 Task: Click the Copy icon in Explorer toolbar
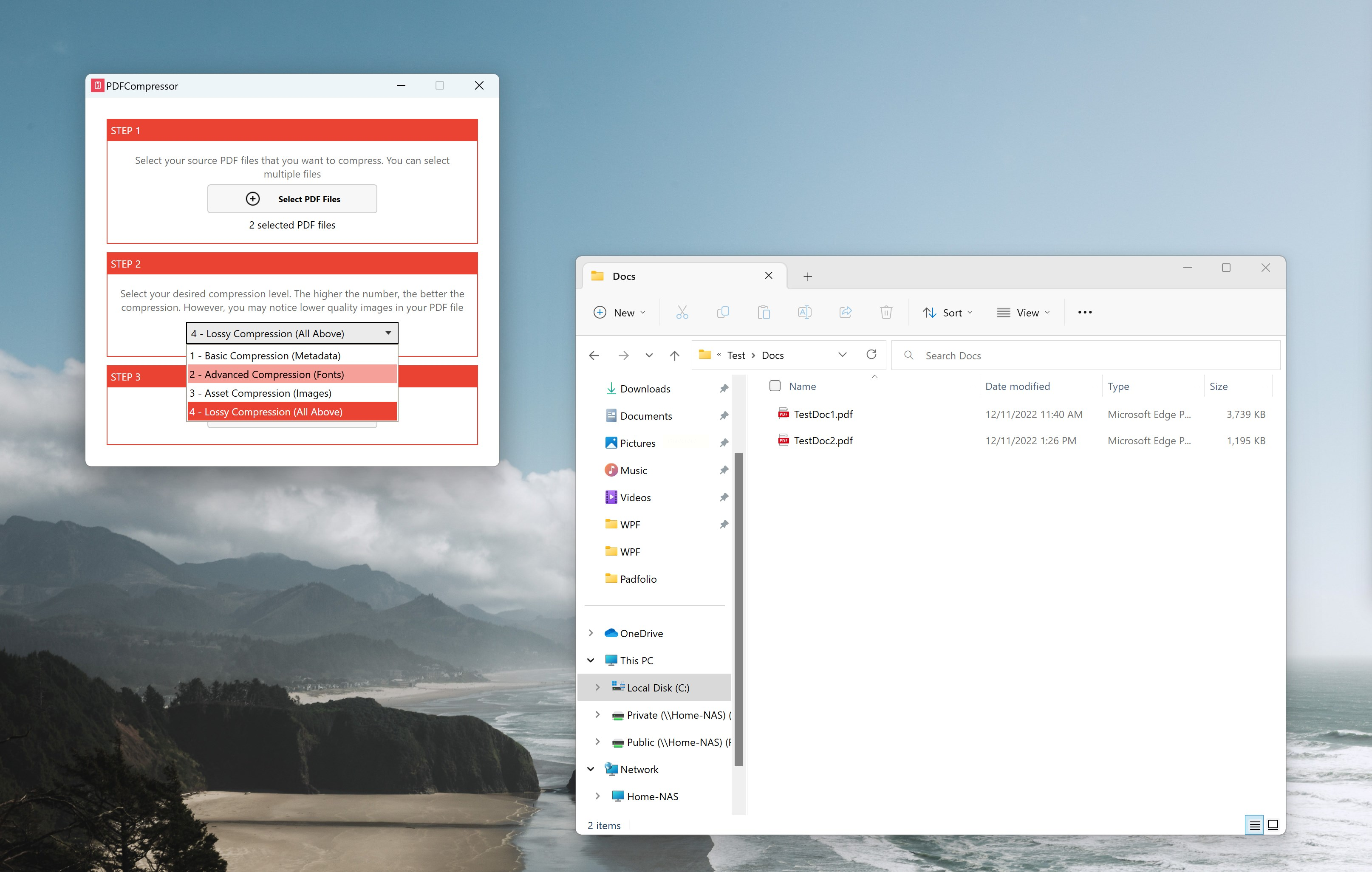pyautogui.click(x=722, y=312)
